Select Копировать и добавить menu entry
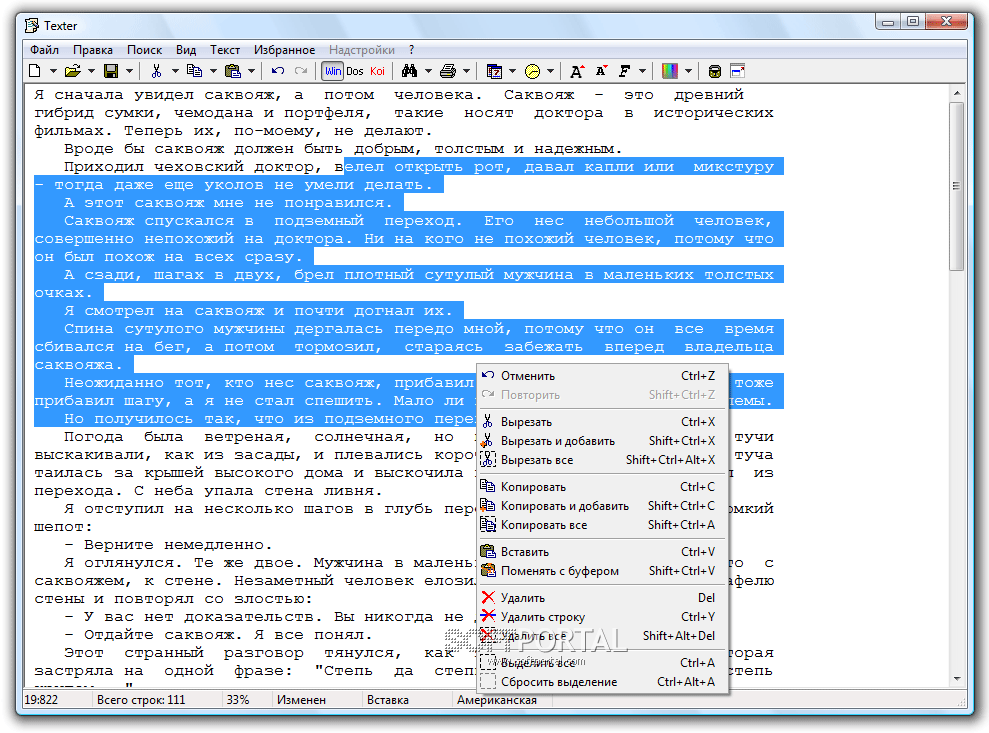The width and height of the screenshot is (989, 733). pyautogui.click(x=602, y=506)
